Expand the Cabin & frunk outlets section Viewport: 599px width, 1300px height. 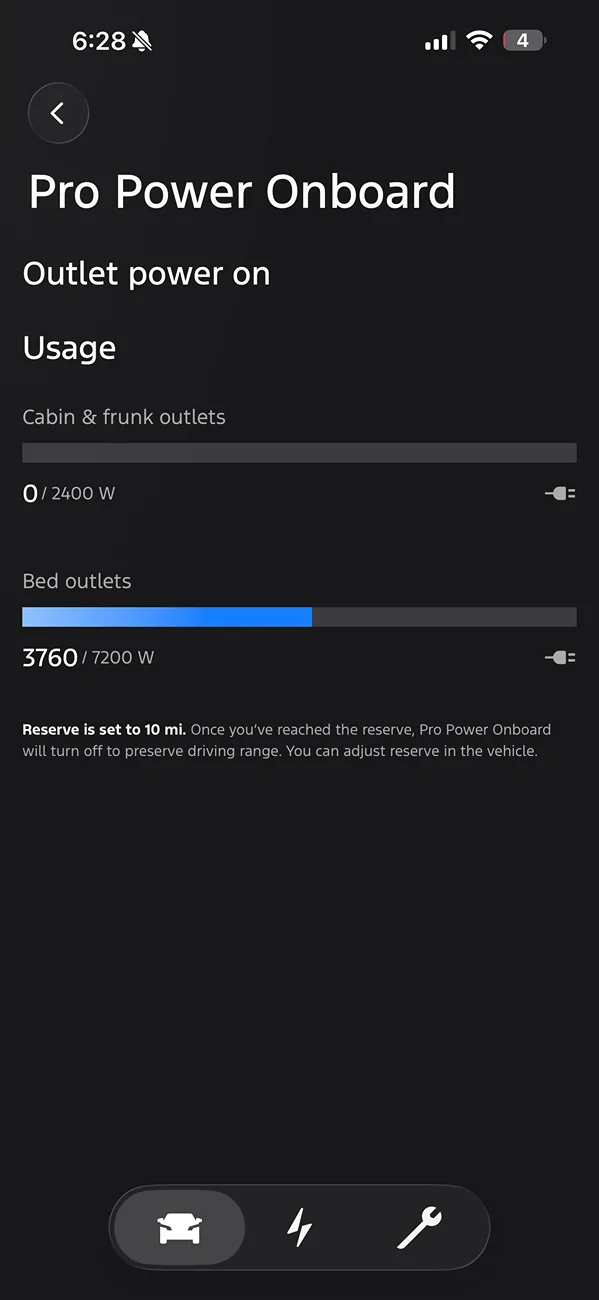click(x=124, y=417)
